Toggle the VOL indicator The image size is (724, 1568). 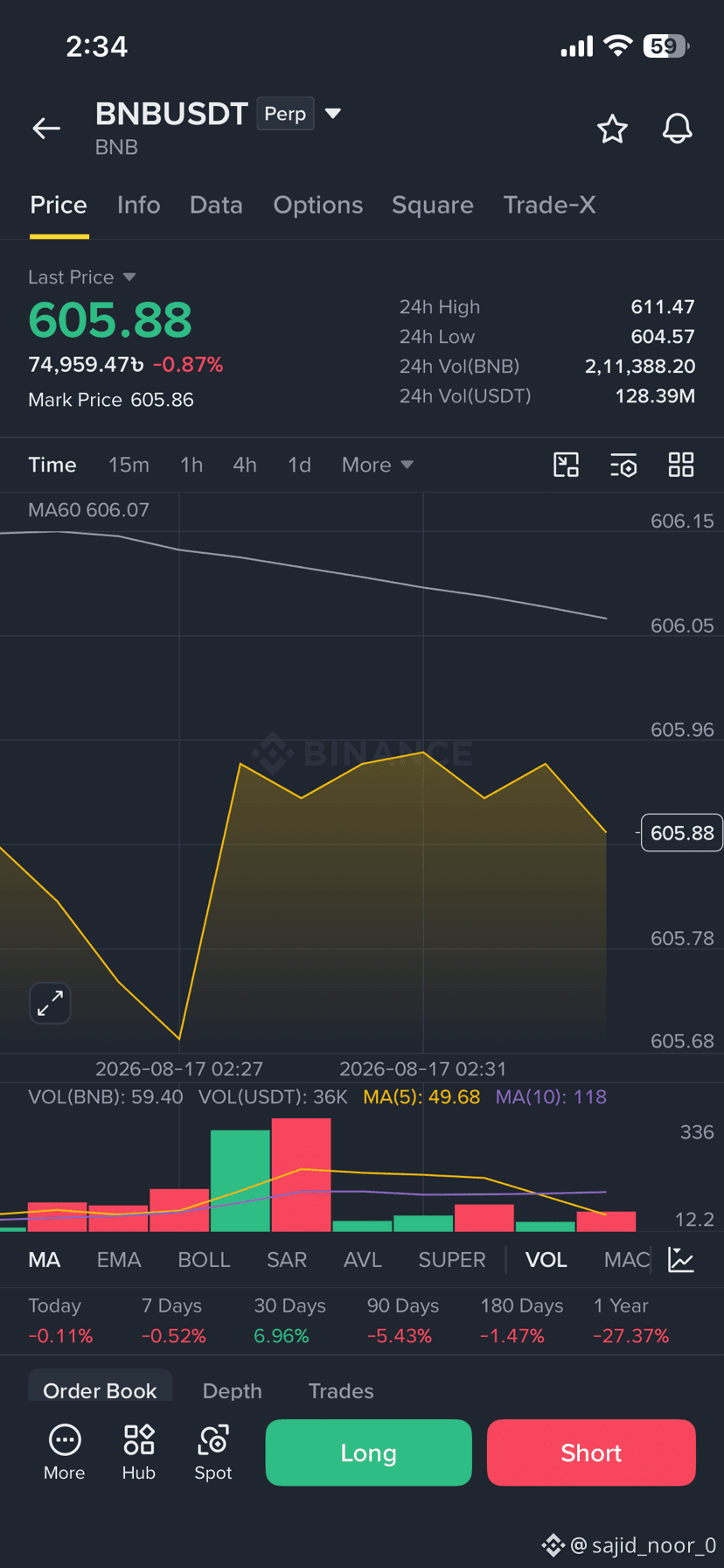546,1260
